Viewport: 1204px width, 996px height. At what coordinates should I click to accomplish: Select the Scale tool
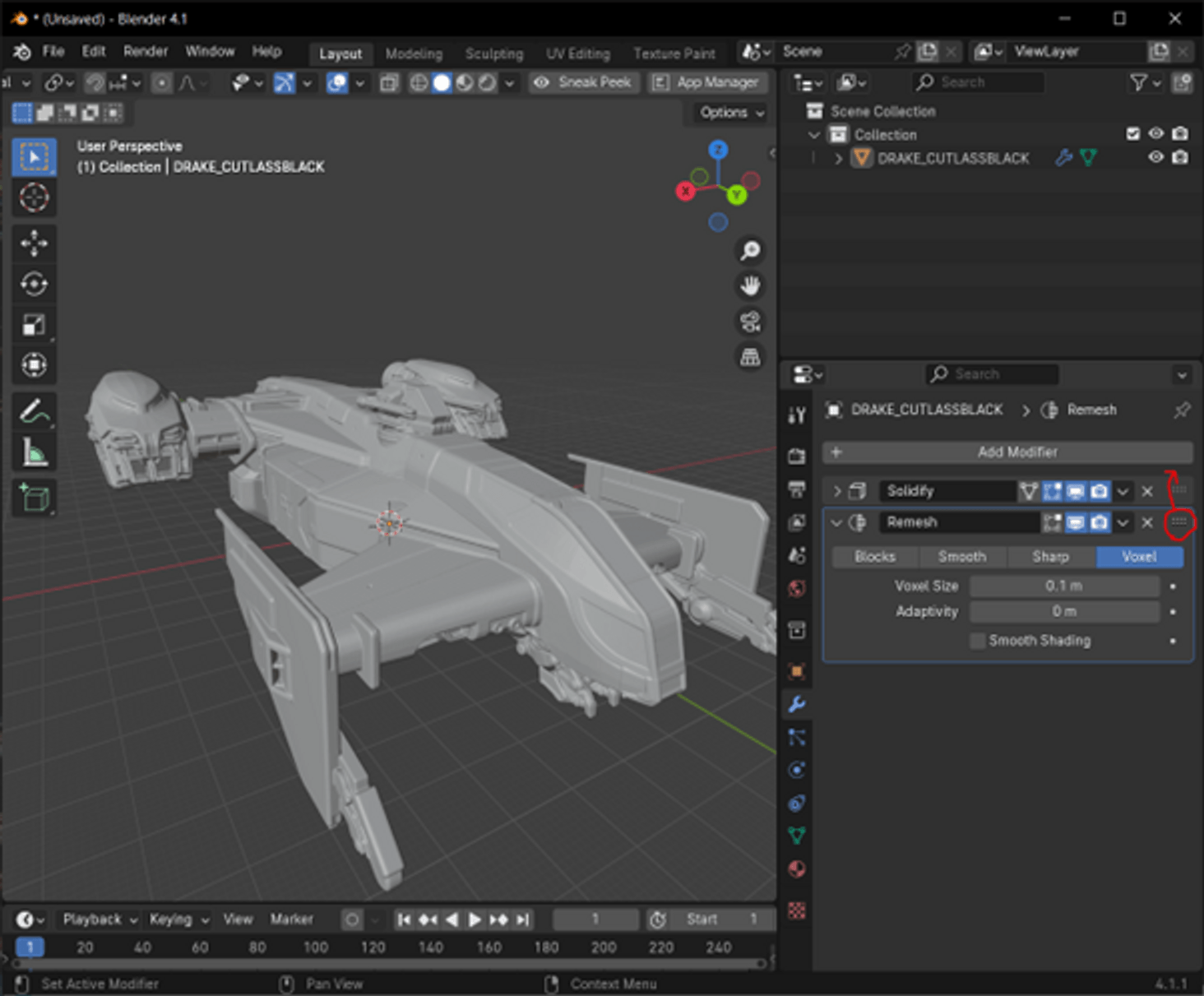pos(34,325)
